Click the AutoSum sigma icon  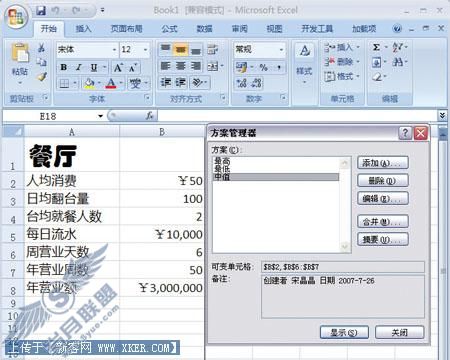376,47
